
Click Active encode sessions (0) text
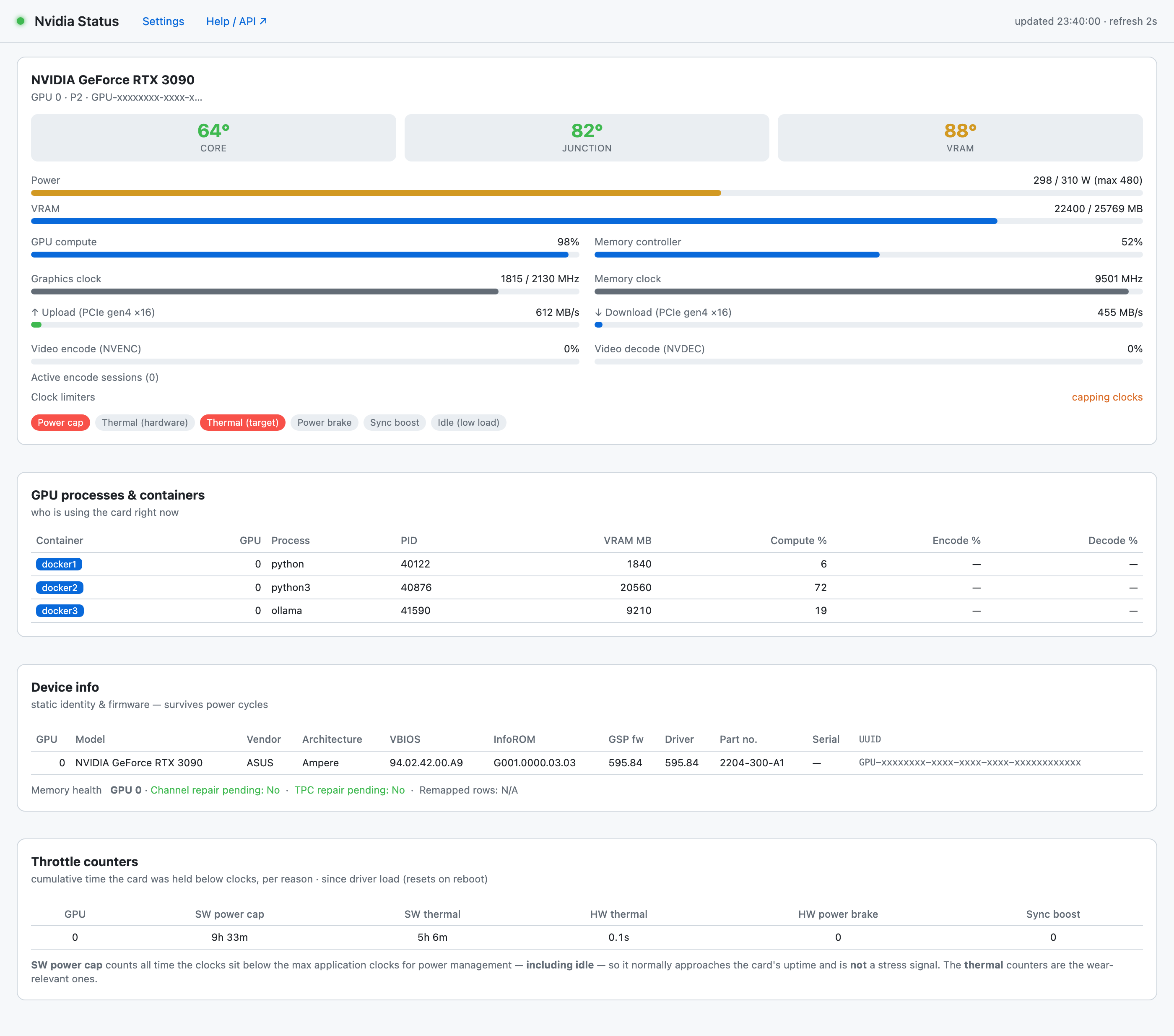tap(95, 377)
